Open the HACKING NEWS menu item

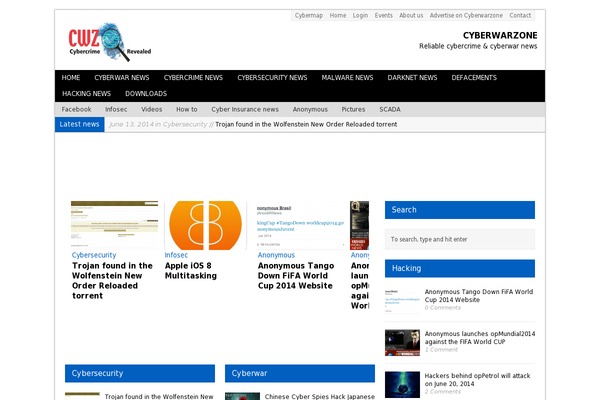point(86,94)
